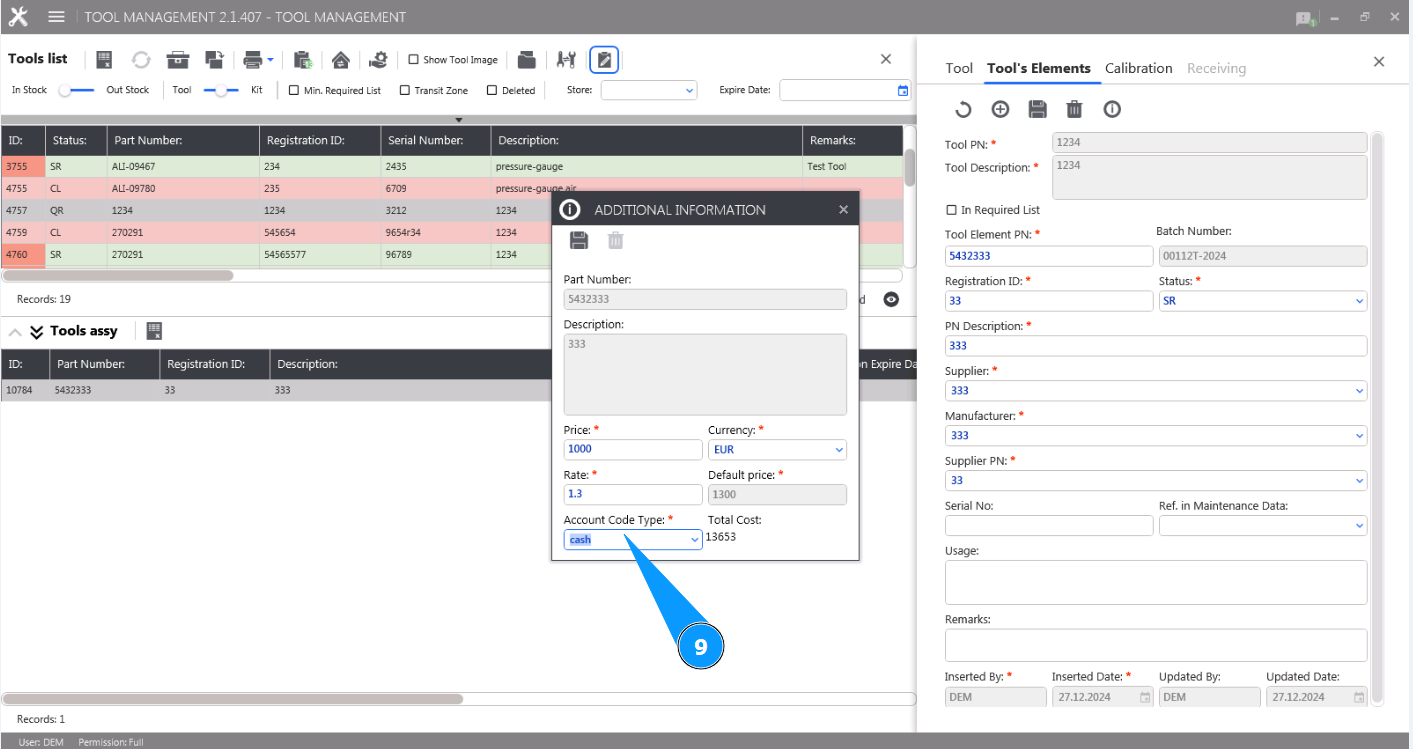Open the Receiving tab
This screenshot has height=749, width=1413.
click(x=1216, y=68)
